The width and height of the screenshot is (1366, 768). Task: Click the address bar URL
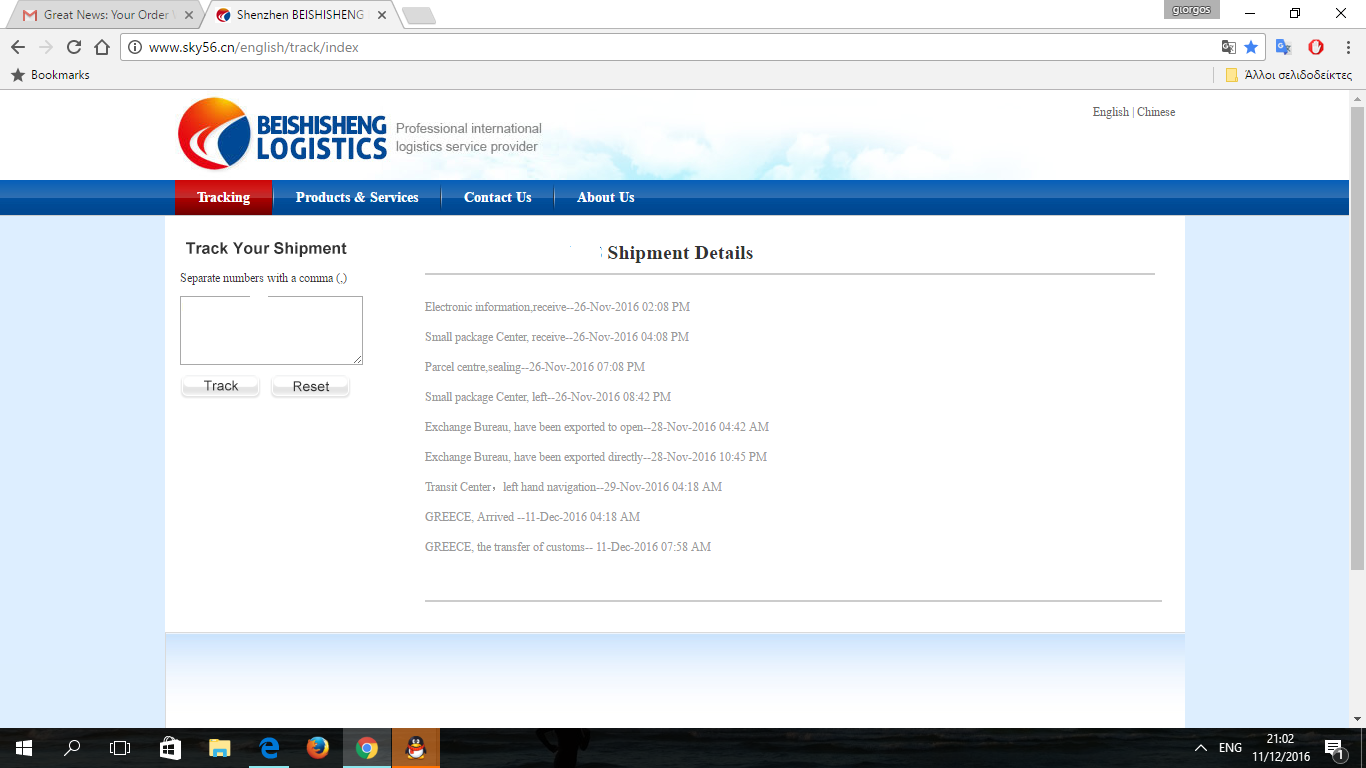(x=254, y=47)
